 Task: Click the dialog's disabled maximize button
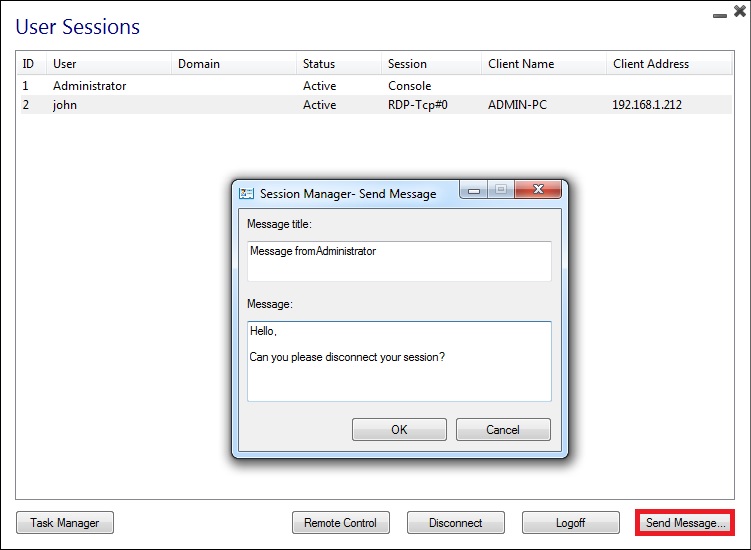click(x=501, y=190)
